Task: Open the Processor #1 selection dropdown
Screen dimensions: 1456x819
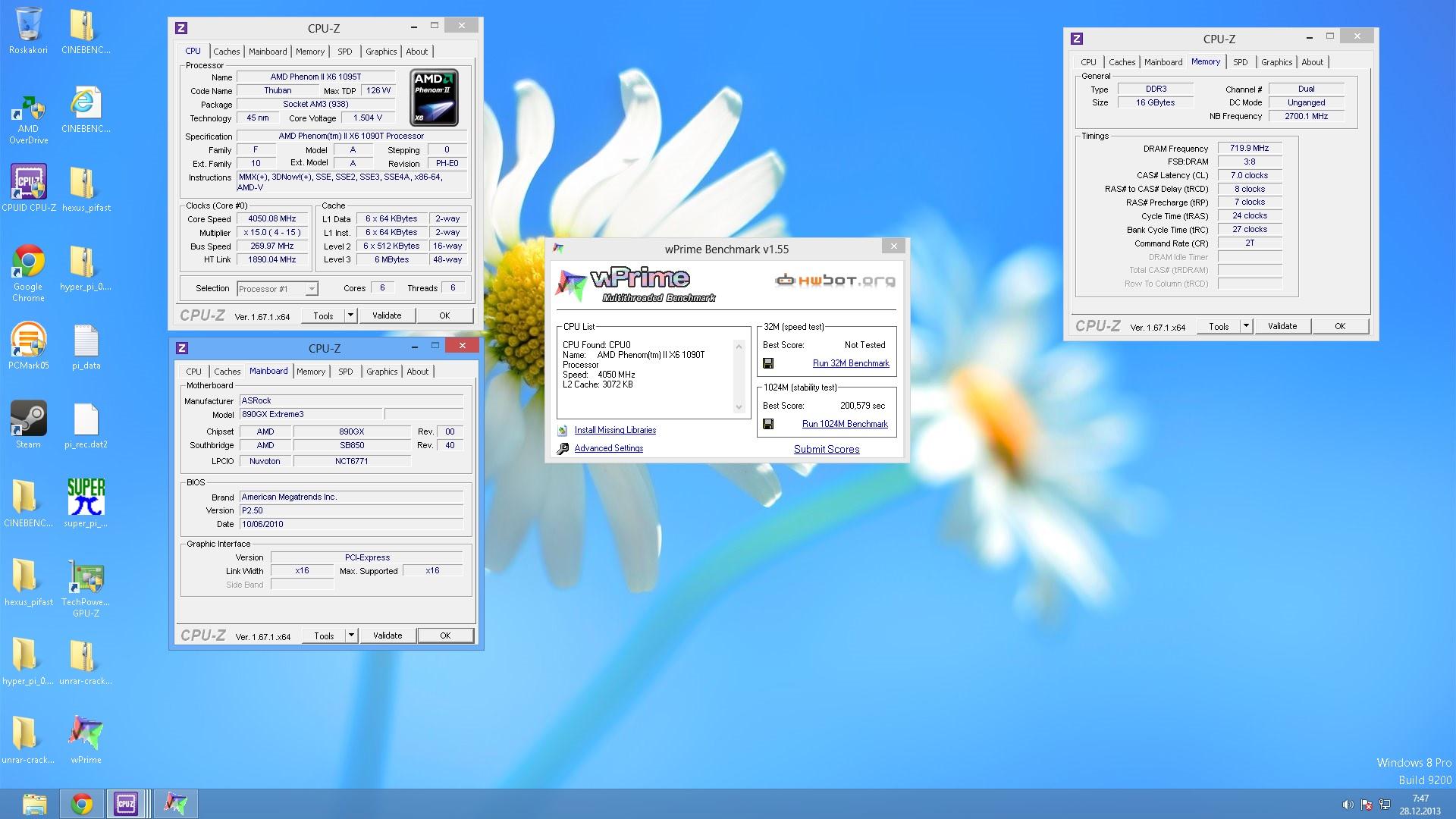Action: (278, 289)
